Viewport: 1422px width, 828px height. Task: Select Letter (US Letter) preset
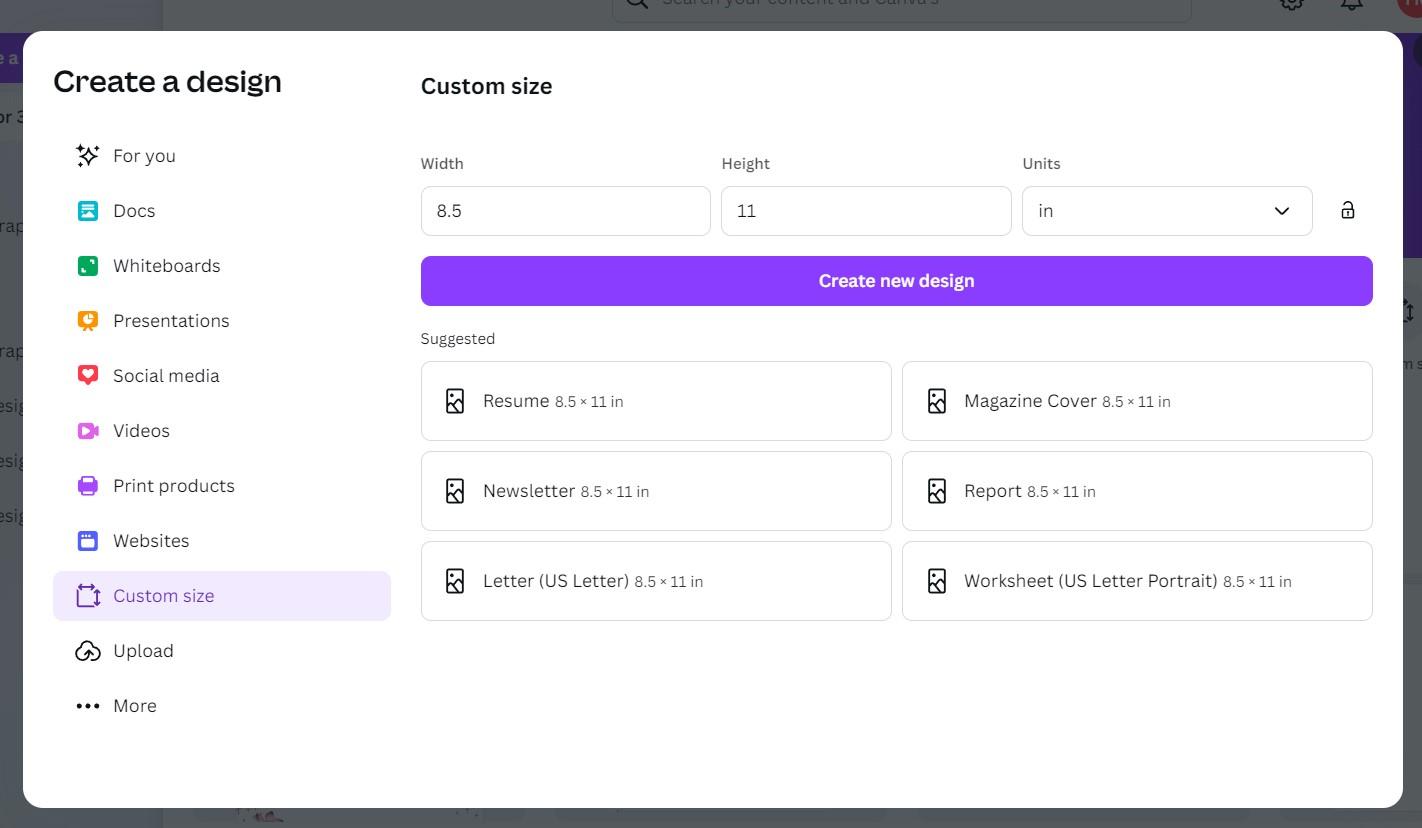pos(656,581)
